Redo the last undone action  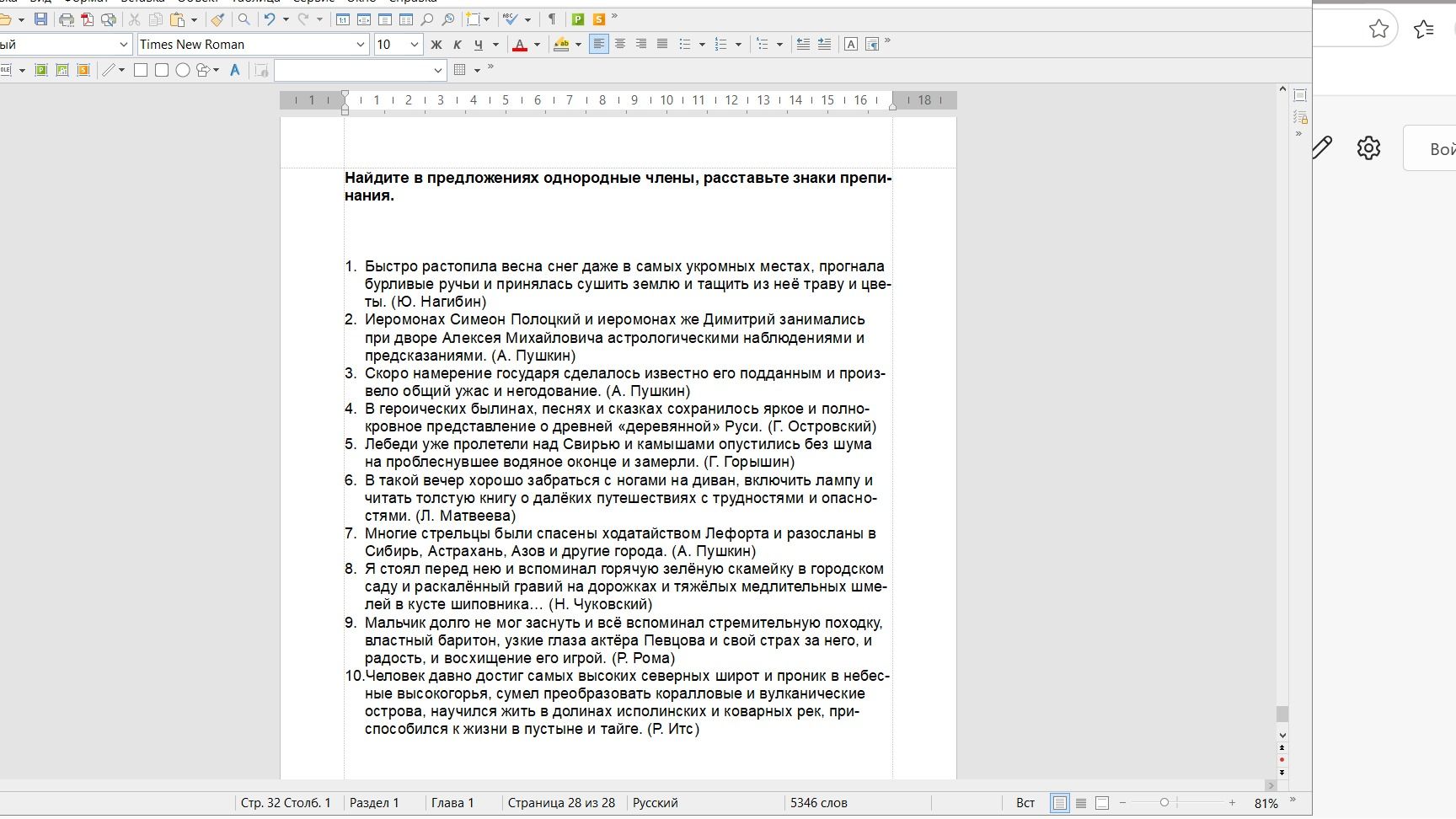(303, 19)
